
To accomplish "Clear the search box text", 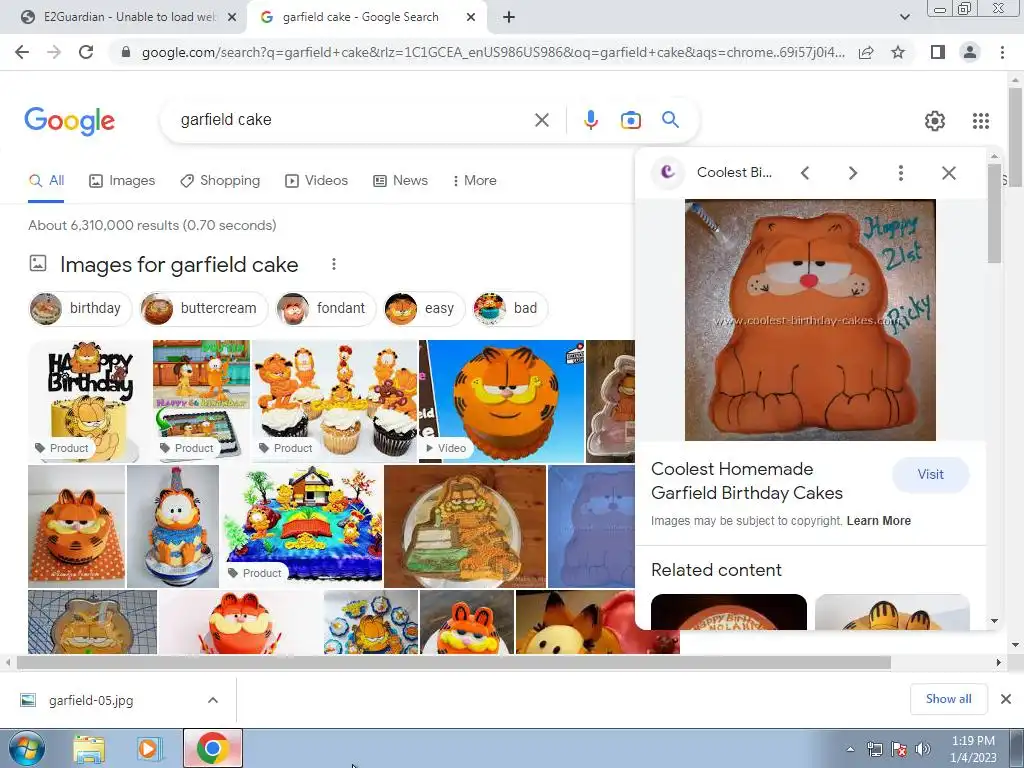I will click(541, 120).
